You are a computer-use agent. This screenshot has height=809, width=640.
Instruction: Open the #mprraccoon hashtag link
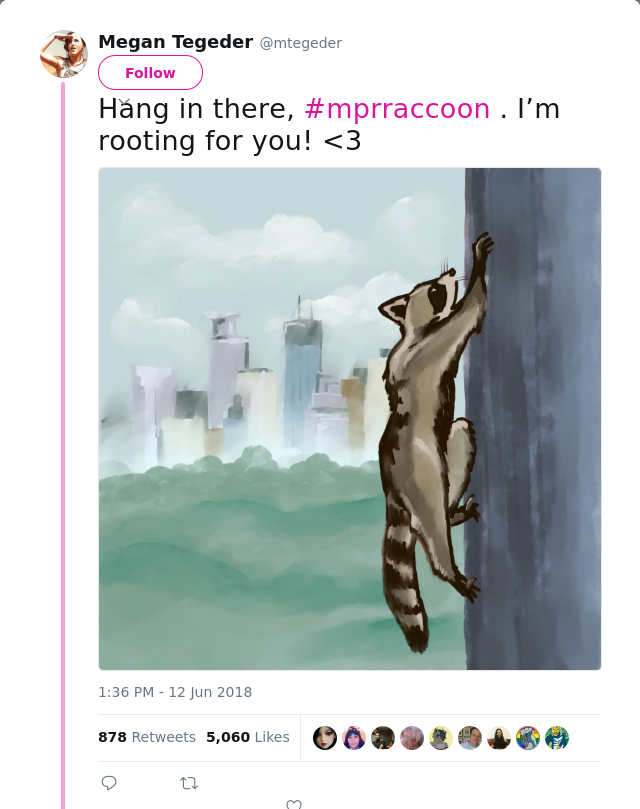click(397, 109)
